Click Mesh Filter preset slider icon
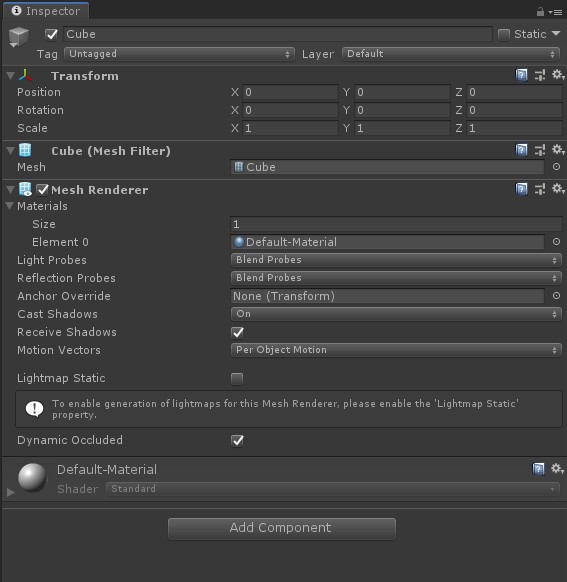567x582 pixels. [540, 151]
